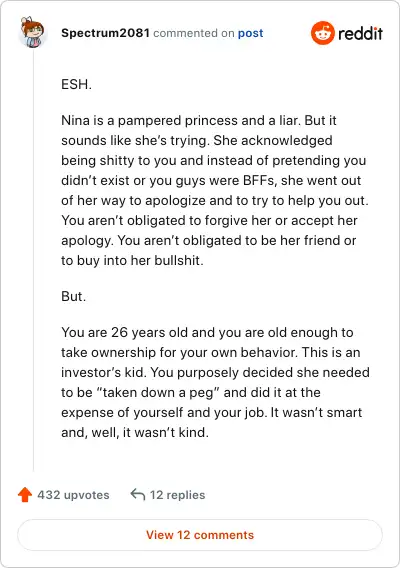Click the Spectrum2081 avatar image
This screenshot has width=400, height=568.
pyautogui.click(x=32, y=32)
